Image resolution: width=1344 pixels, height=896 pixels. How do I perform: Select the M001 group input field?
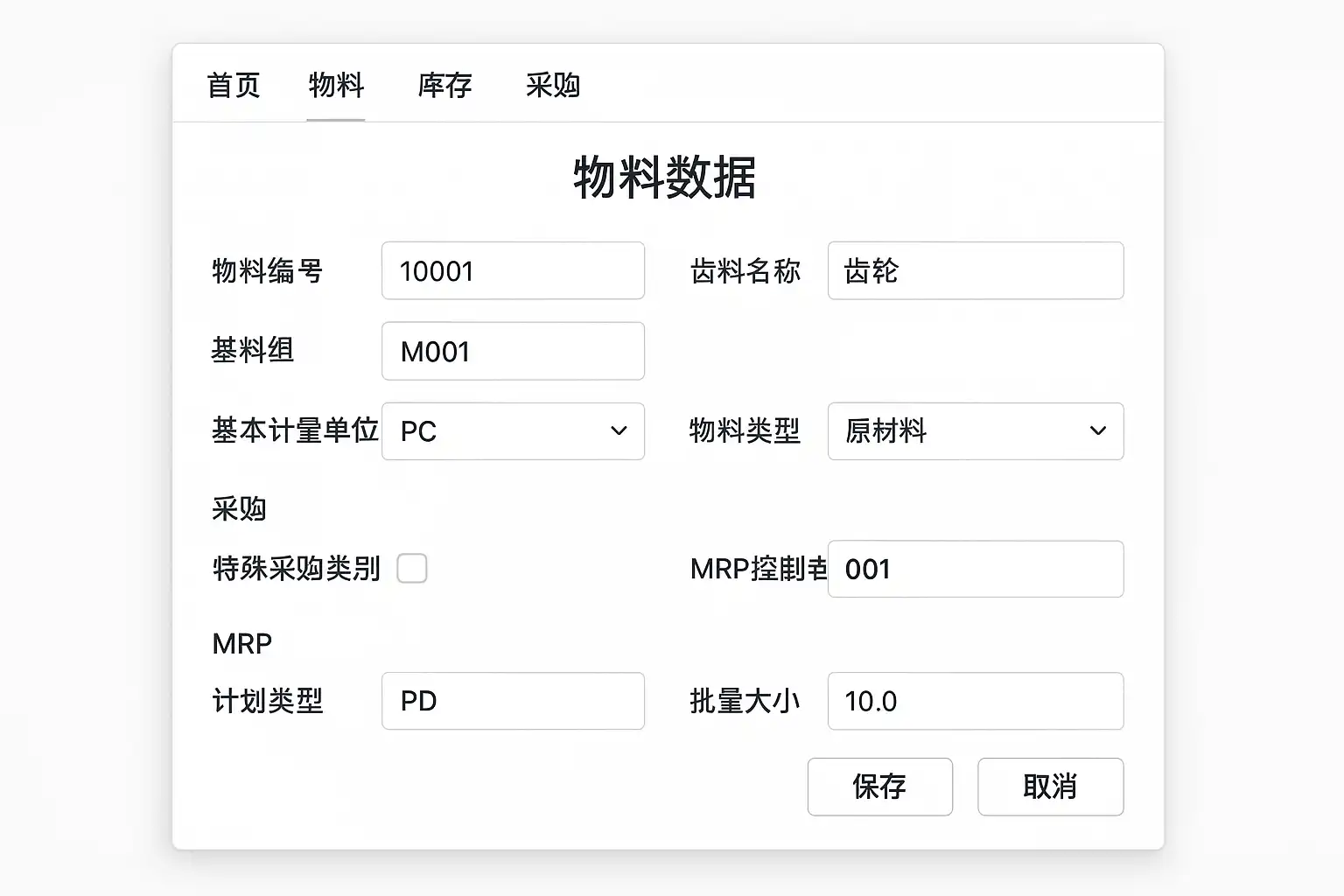(513, 352)
